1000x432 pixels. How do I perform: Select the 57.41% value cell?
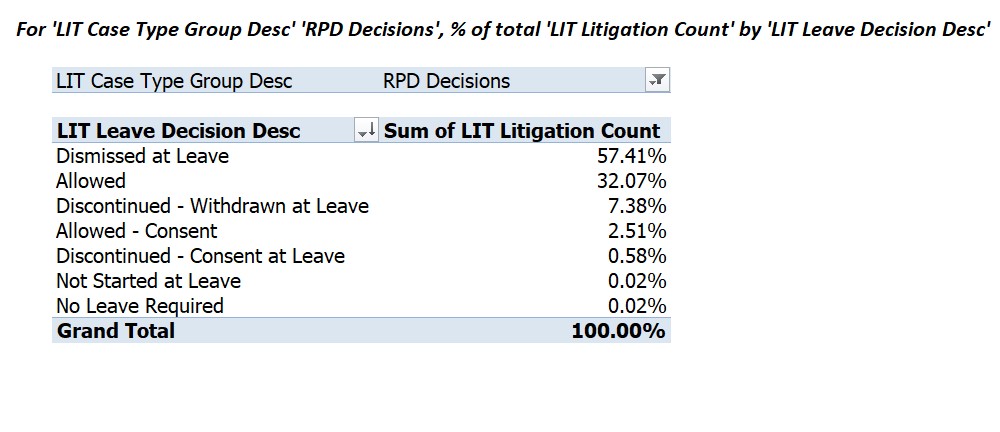point(631,156)
